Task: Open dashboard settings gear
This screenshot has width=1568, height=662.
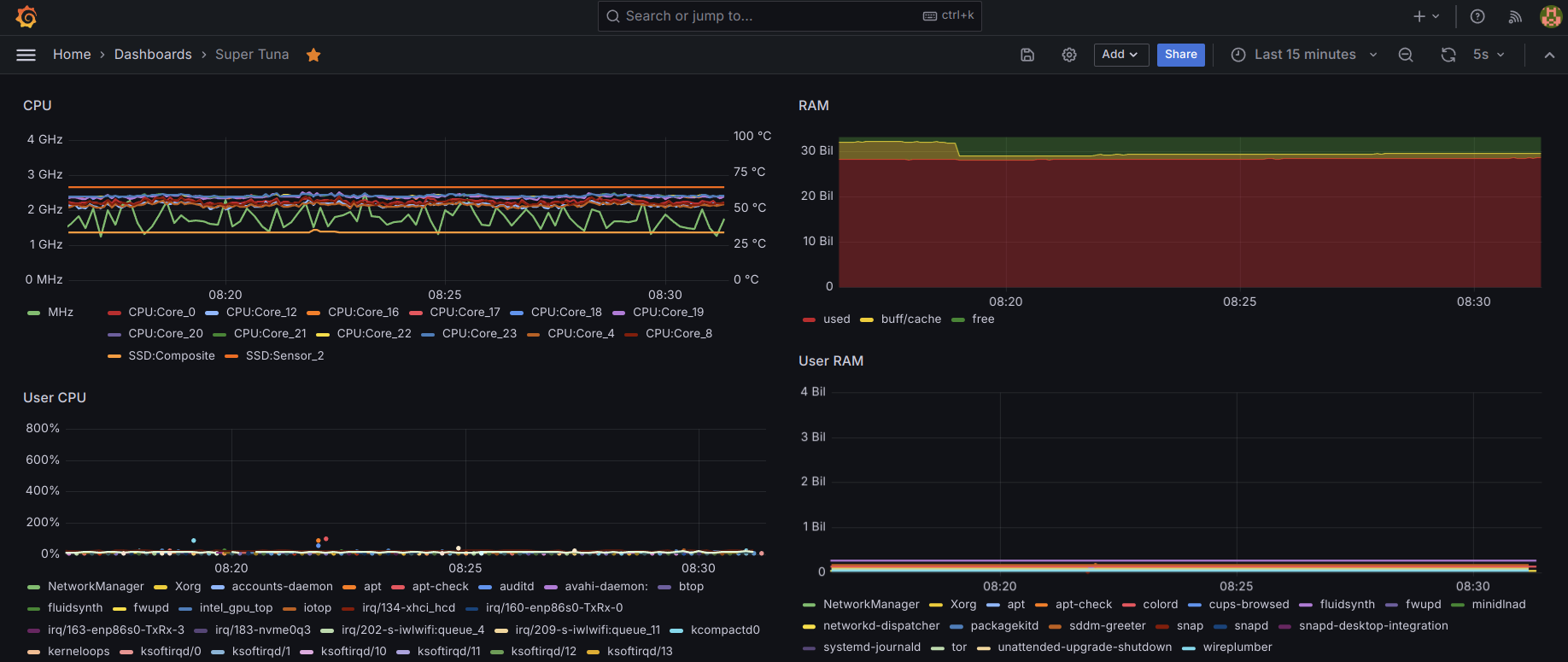Action: coord(1069,55)
